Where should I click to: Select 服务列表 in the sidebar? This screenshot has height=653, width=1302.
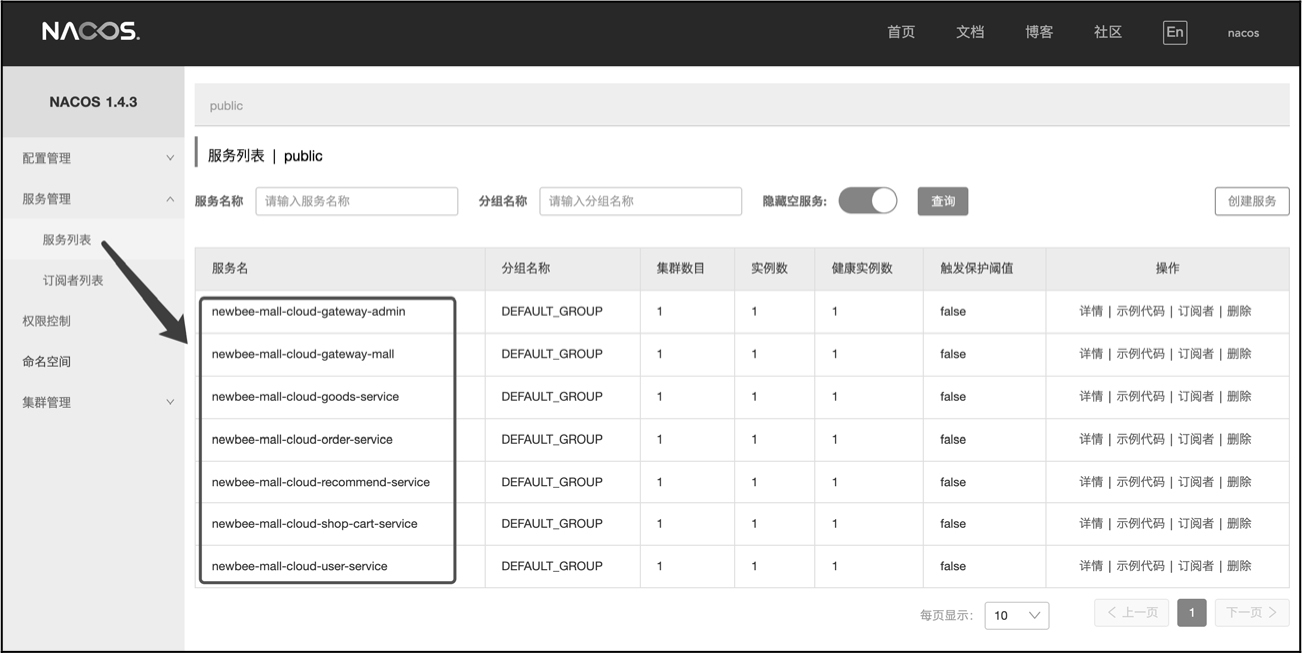click(67, 240)
